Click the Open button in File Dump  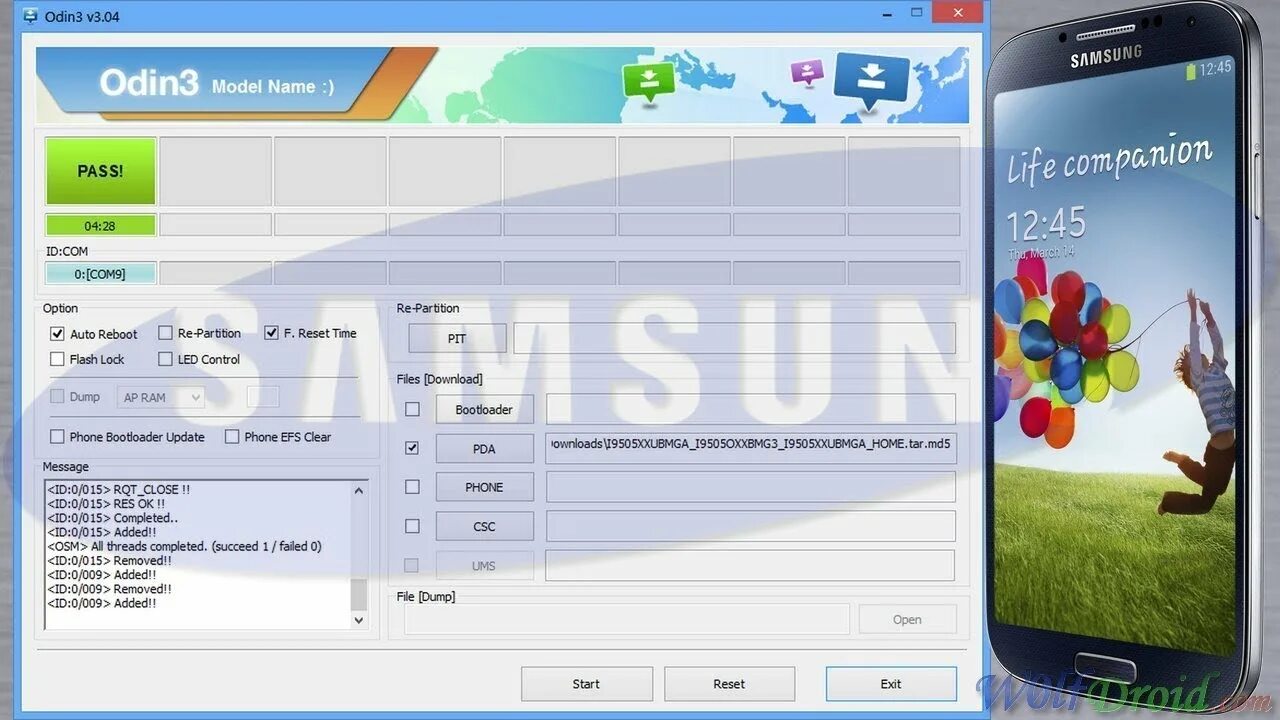(907, 620)
